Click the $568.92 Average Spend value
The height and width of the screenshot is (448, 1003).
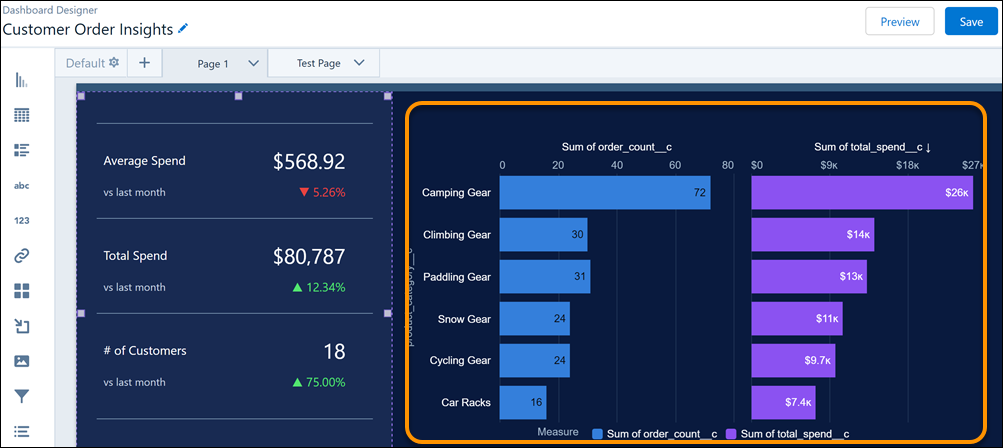point(309,162)
